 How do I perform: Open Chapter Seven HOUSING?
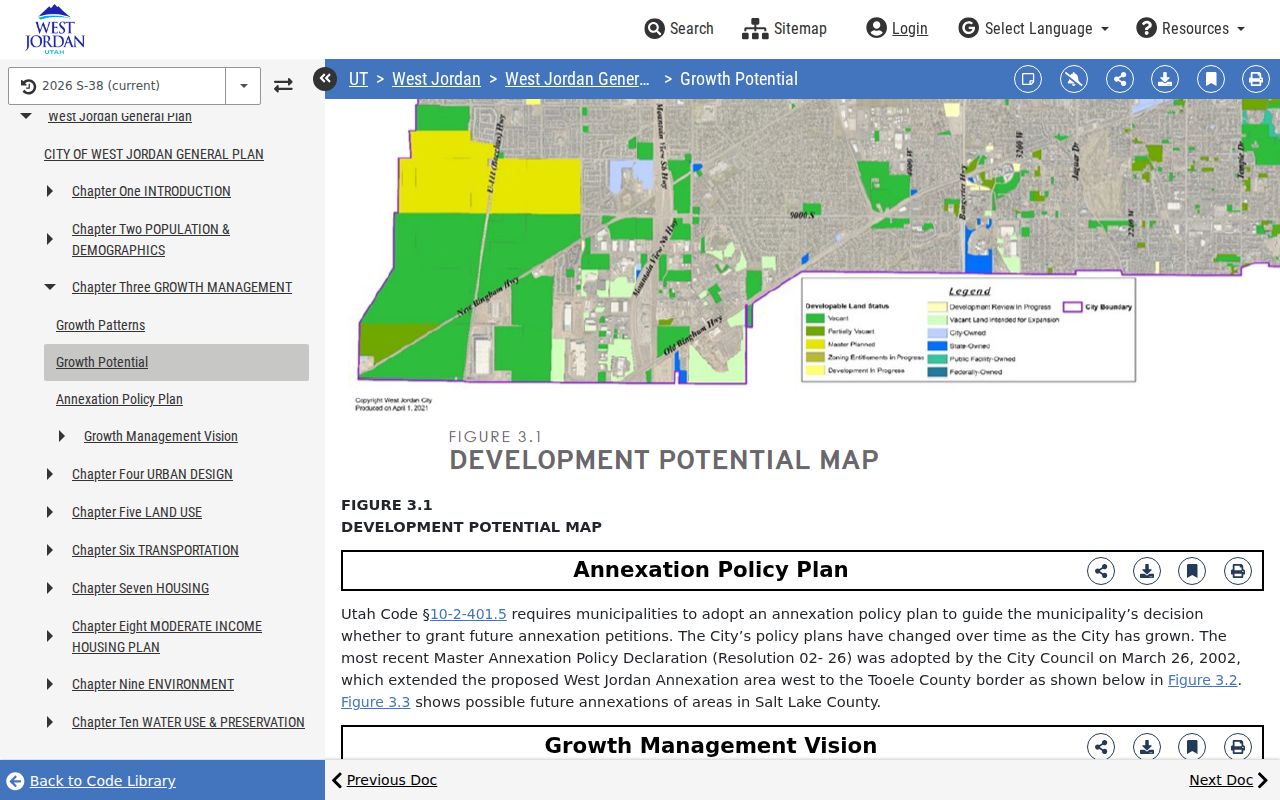coord(140,588)
